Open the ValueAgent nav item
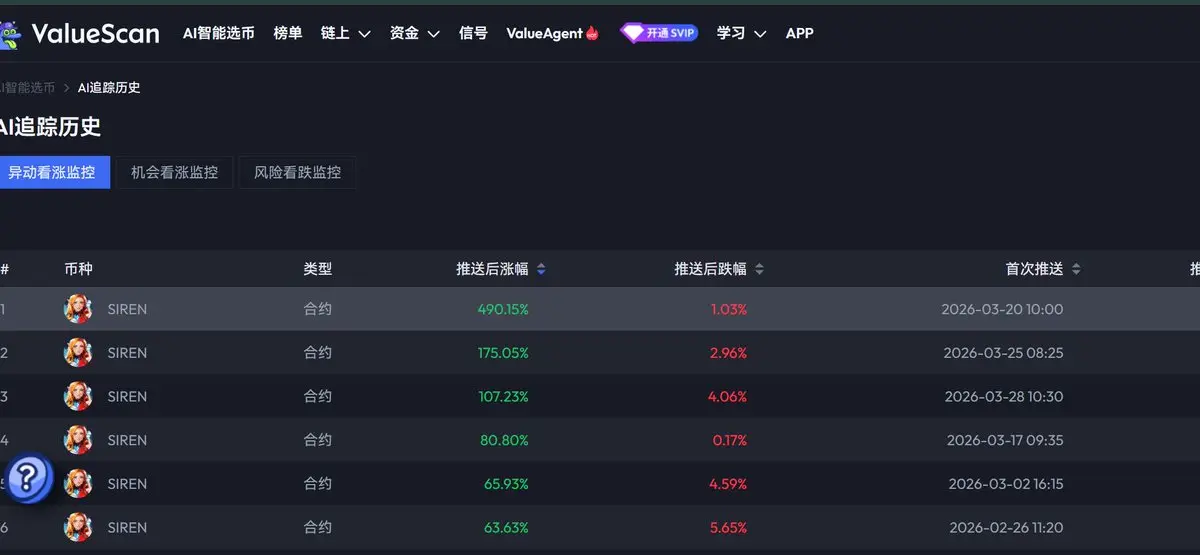 (553, 33)
